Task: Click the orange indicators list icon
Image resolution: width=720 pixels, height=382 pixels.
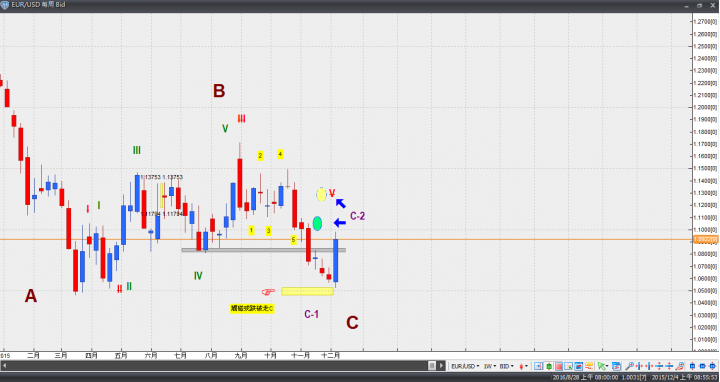Action: (589, 366)
